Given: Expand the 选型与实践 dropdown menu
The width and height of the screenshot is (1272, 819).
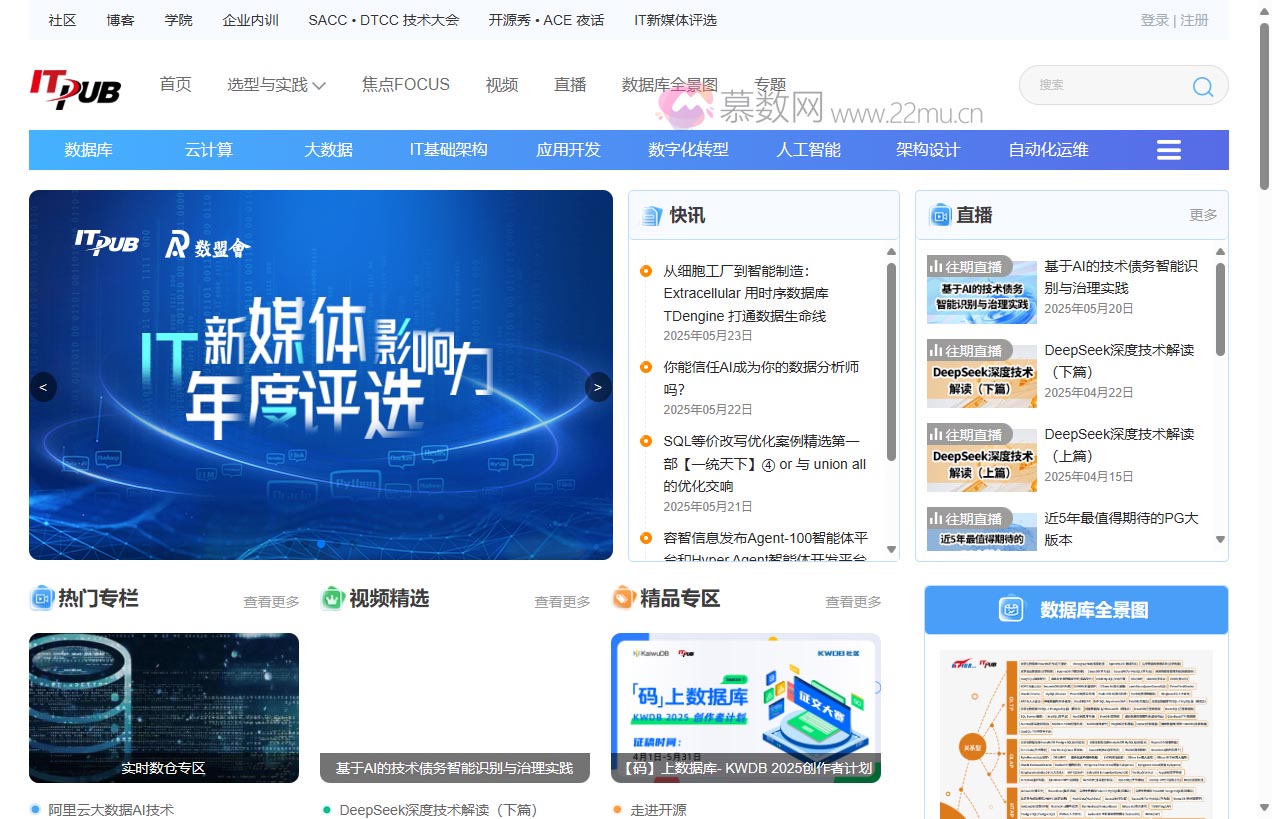Looking at the screenshot, I should tap(277, 85).
